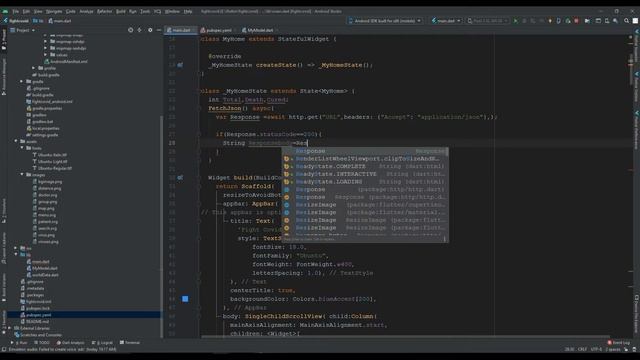Expand the ios folder in project tree

tap(16, 248)
